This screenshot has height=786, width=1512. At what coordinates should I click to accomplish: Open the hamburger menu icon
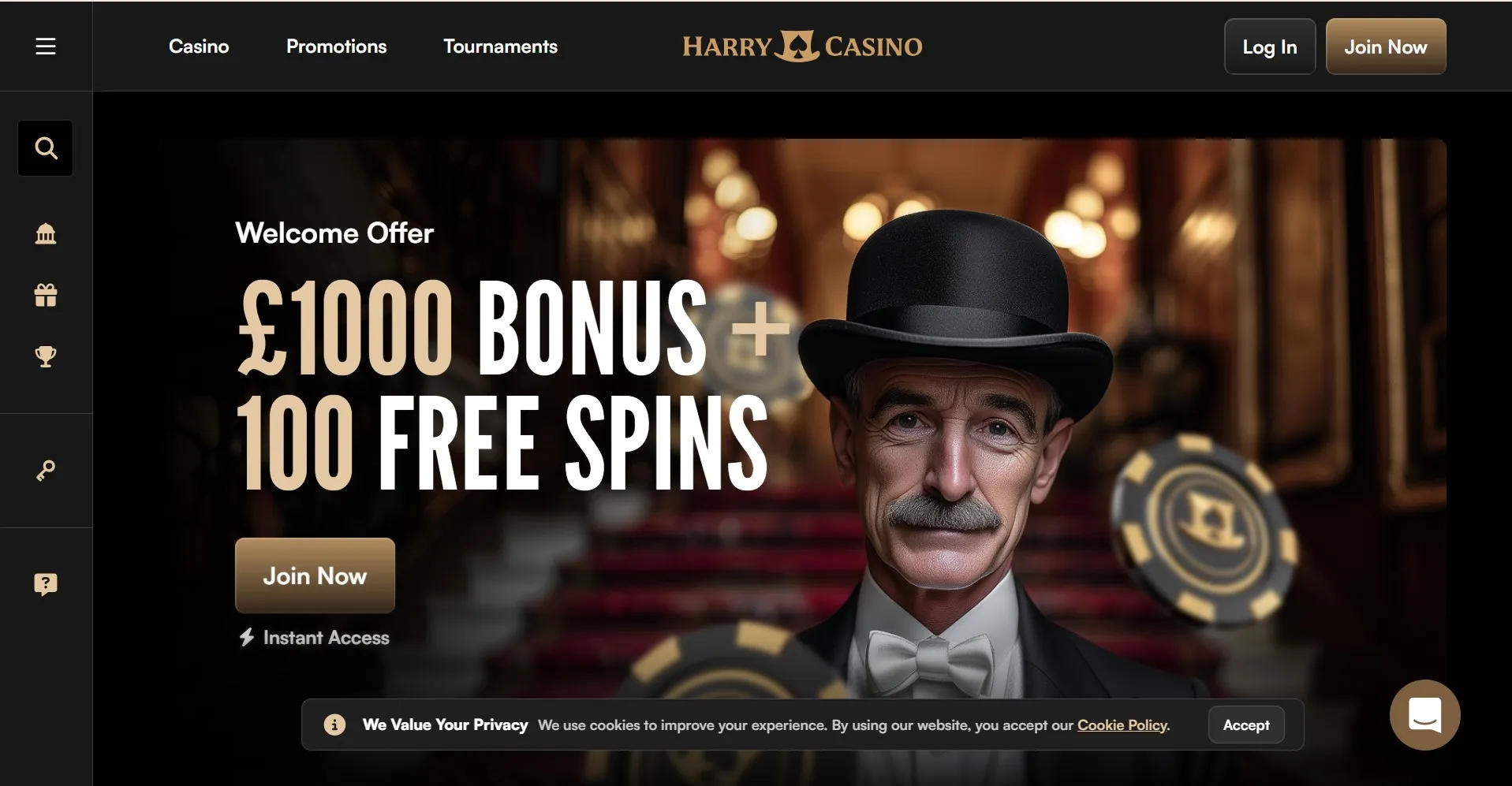point(46,47)
